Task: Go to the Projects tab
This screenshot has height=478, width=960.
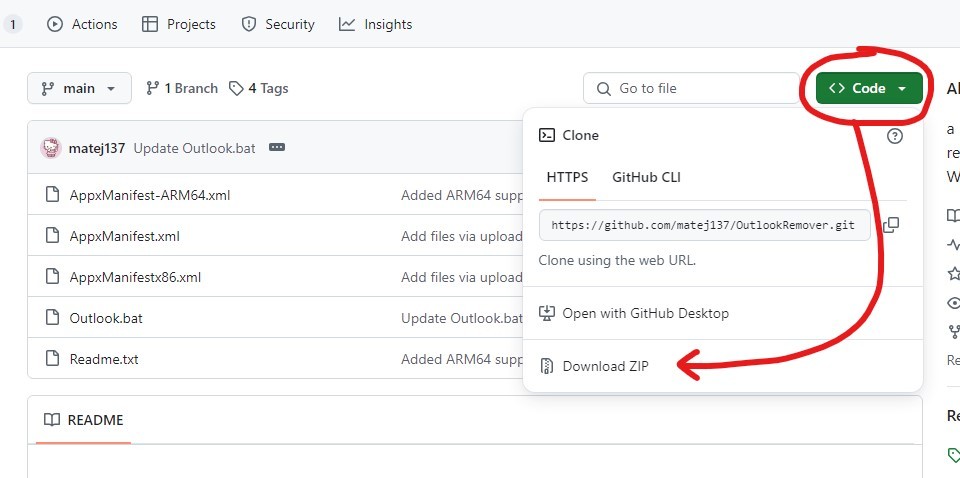Action: [x=178, y=24]
